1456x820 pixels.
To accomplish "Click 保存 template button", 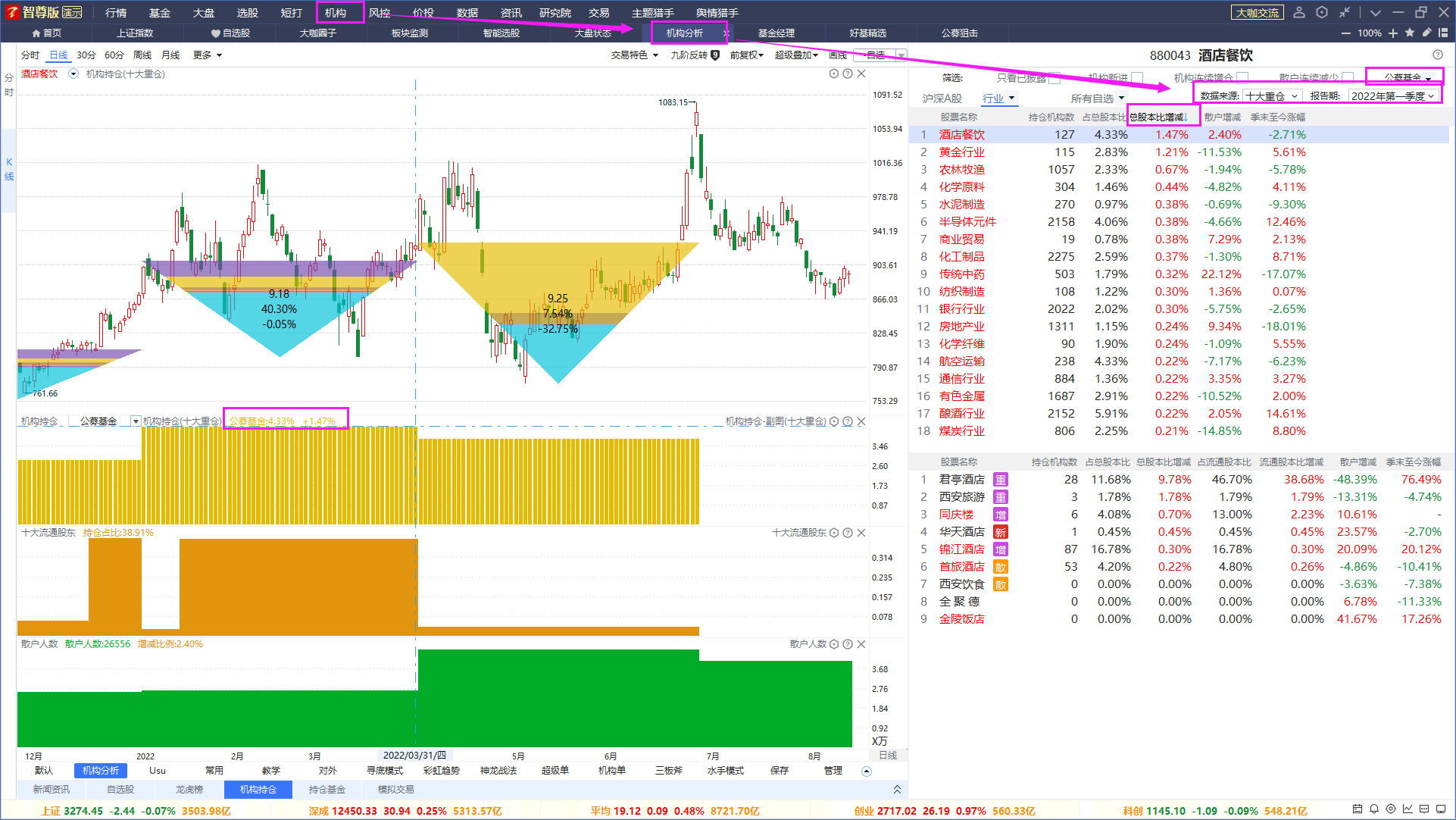I will (780, 771).
